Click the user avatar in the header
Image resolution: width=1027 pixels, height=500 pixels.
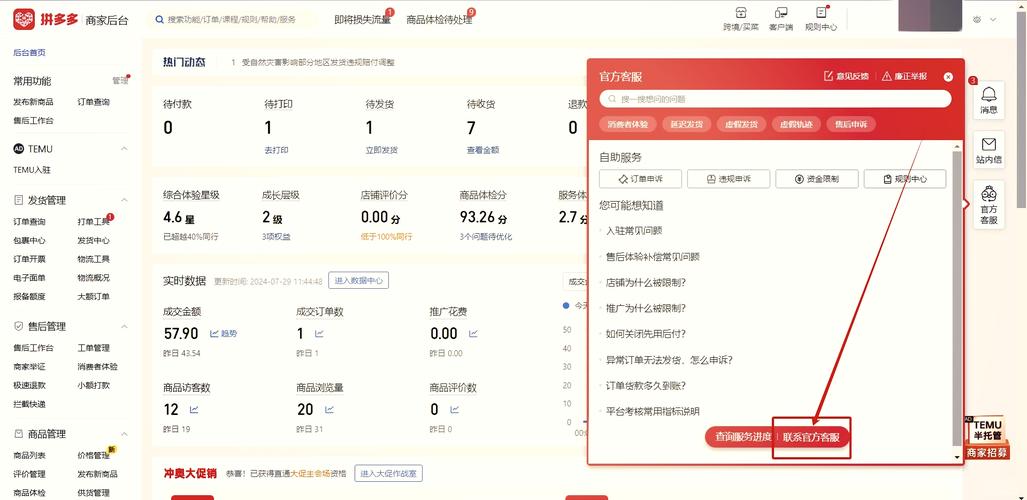pyautogui.click(x=929, y=16)
